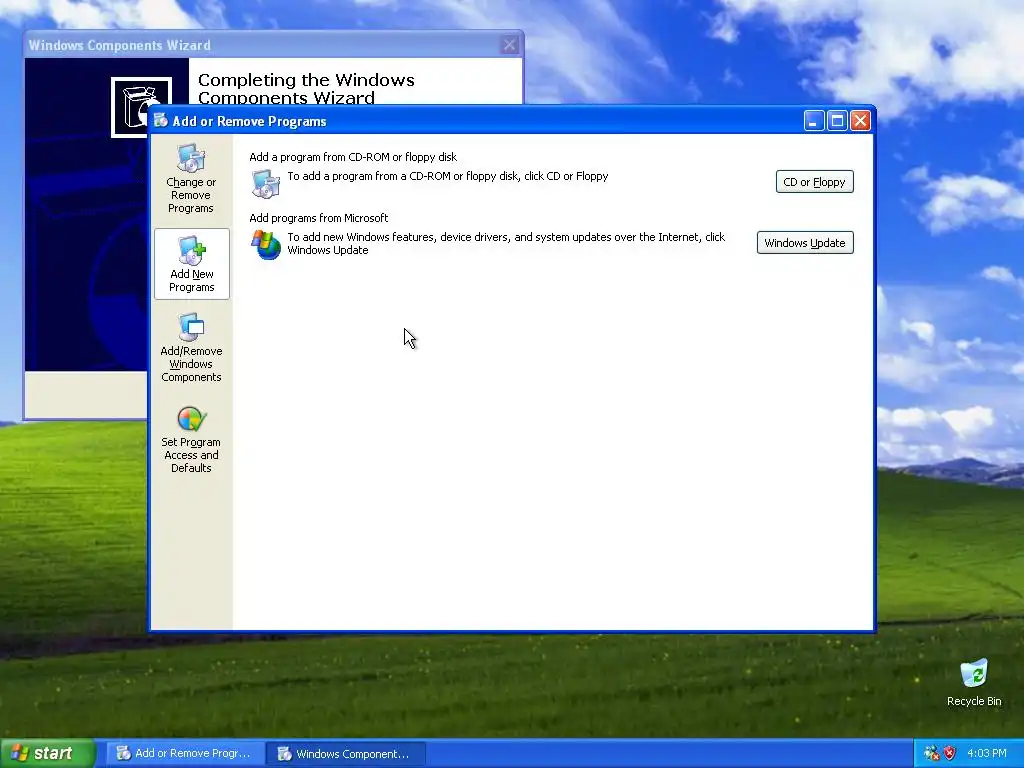Click the CD or Floppy description text
This screenshot has height=768, width=1024.
click(448, 176)
